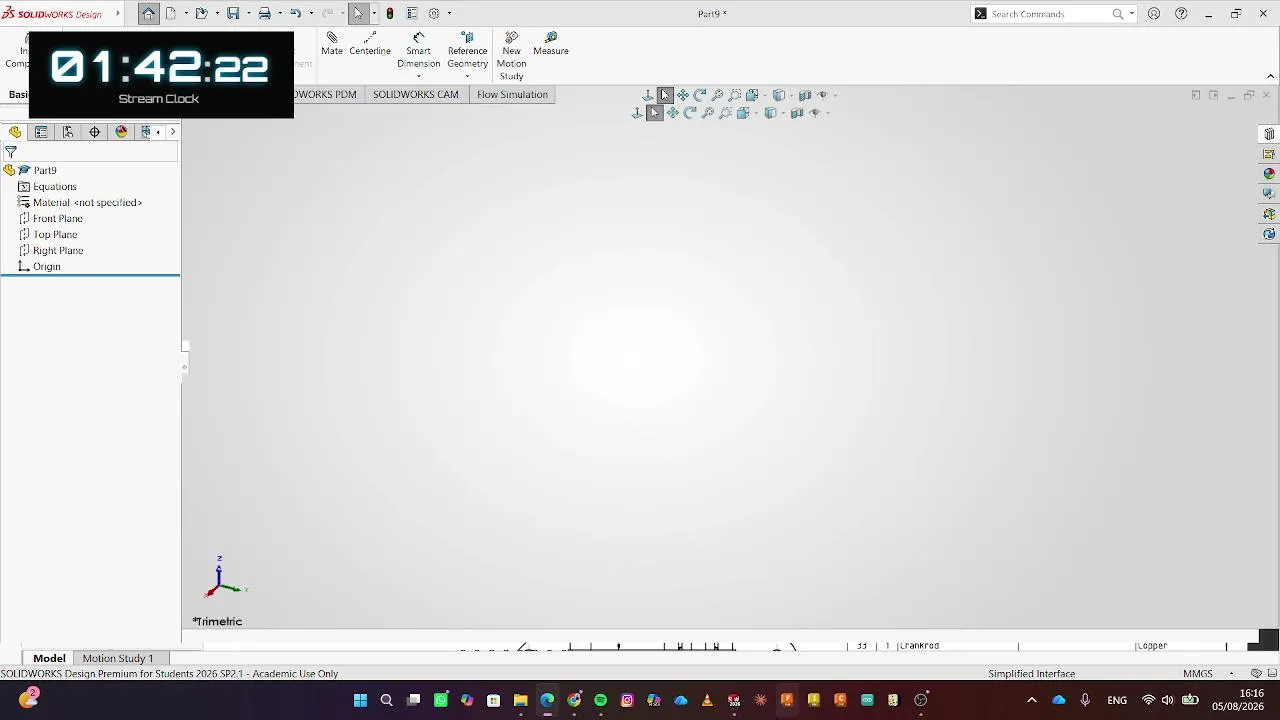
Task: Expand unit system dropdown beside MMGS
Action: [x=1229, y=674]
